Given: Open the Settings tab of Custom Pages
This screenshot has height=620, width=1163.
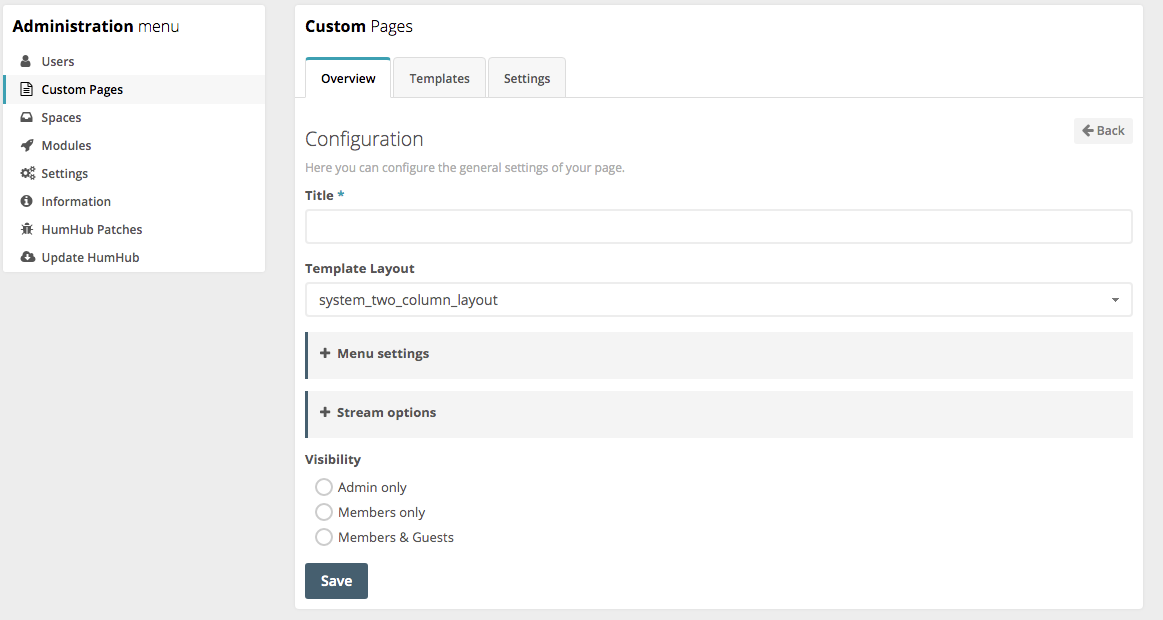Looking at the screenshot, I should point(526,77).
